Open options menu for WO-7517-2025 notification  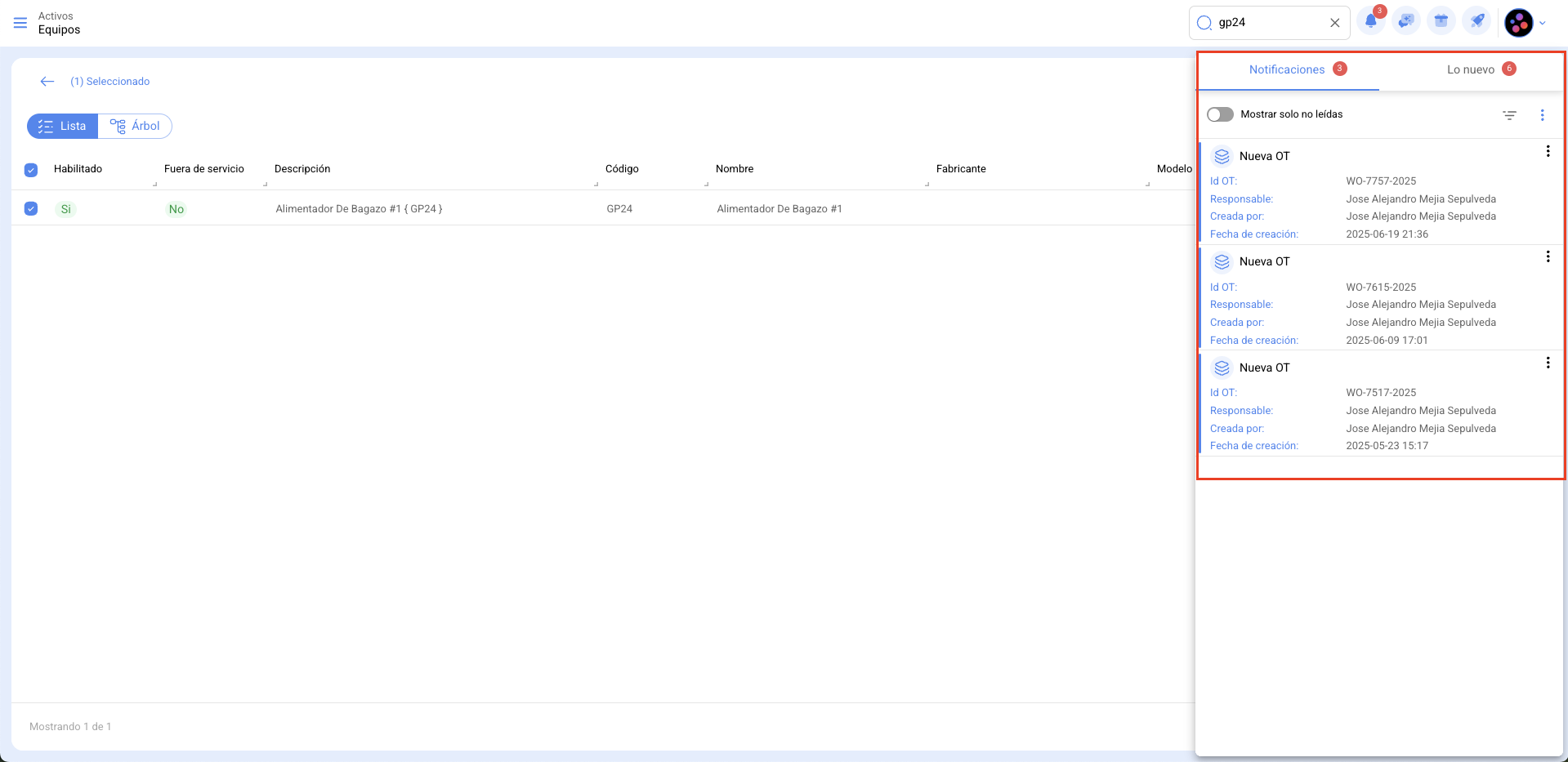tap(1548, 363)
